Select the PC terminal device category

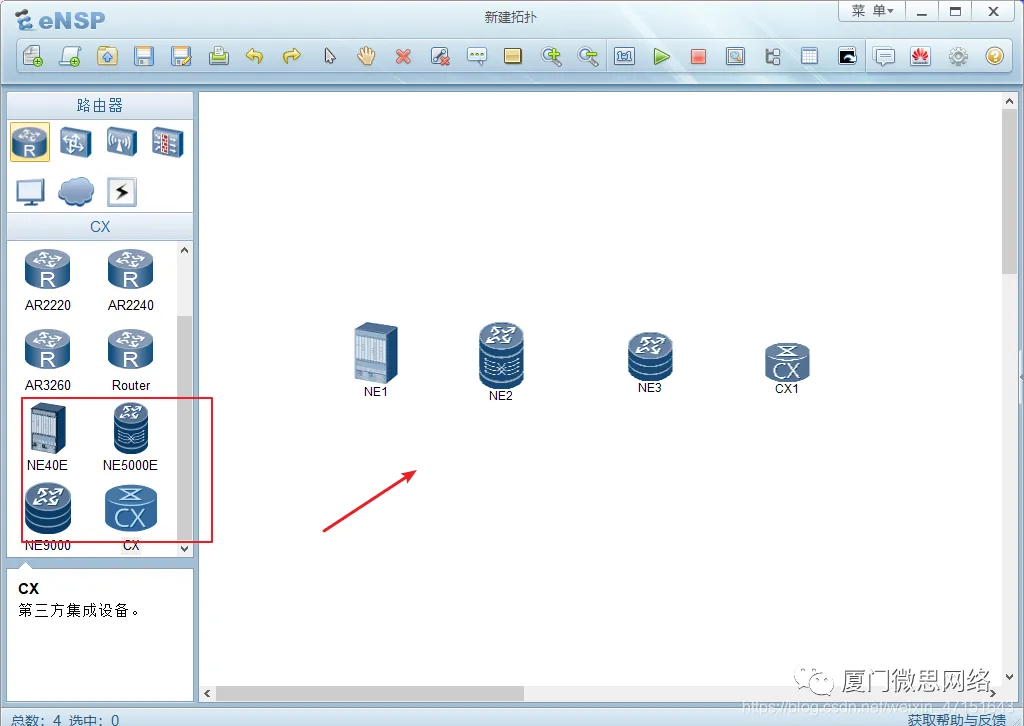(30, 192)
